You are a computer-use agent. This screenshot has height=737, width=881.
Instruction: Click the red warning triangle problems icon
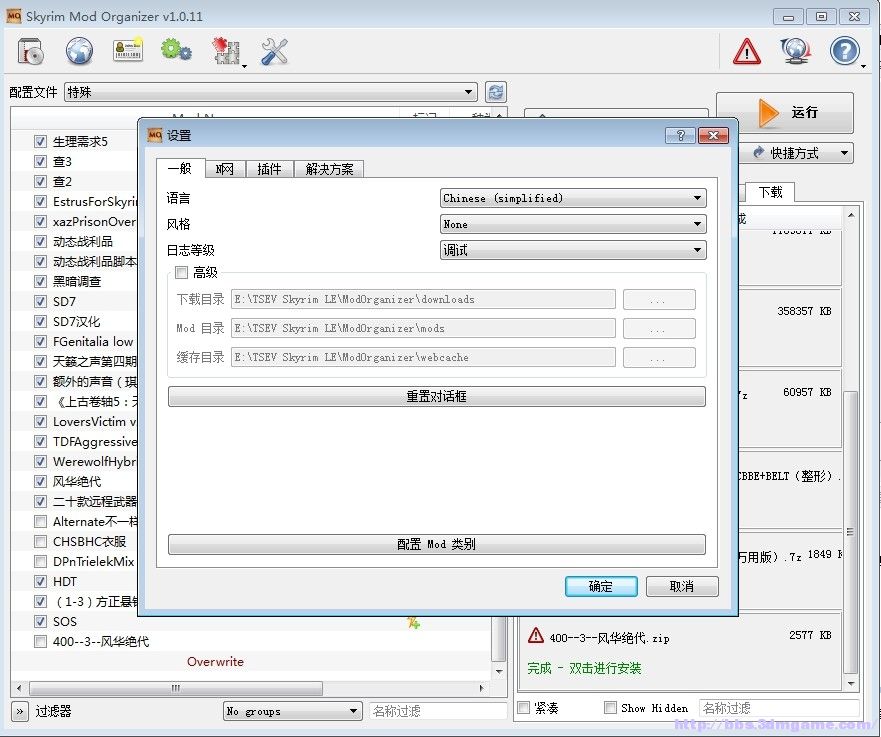[747, 51]
